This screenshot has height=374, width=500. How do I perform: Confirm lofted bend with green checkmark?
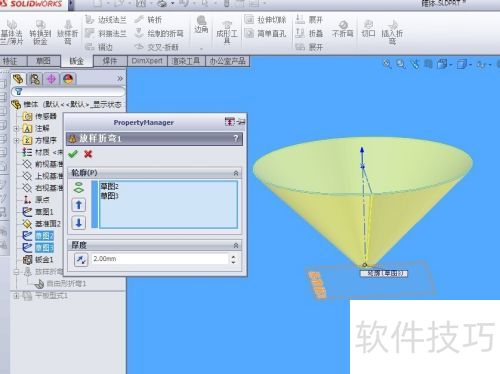click(73, 154)
